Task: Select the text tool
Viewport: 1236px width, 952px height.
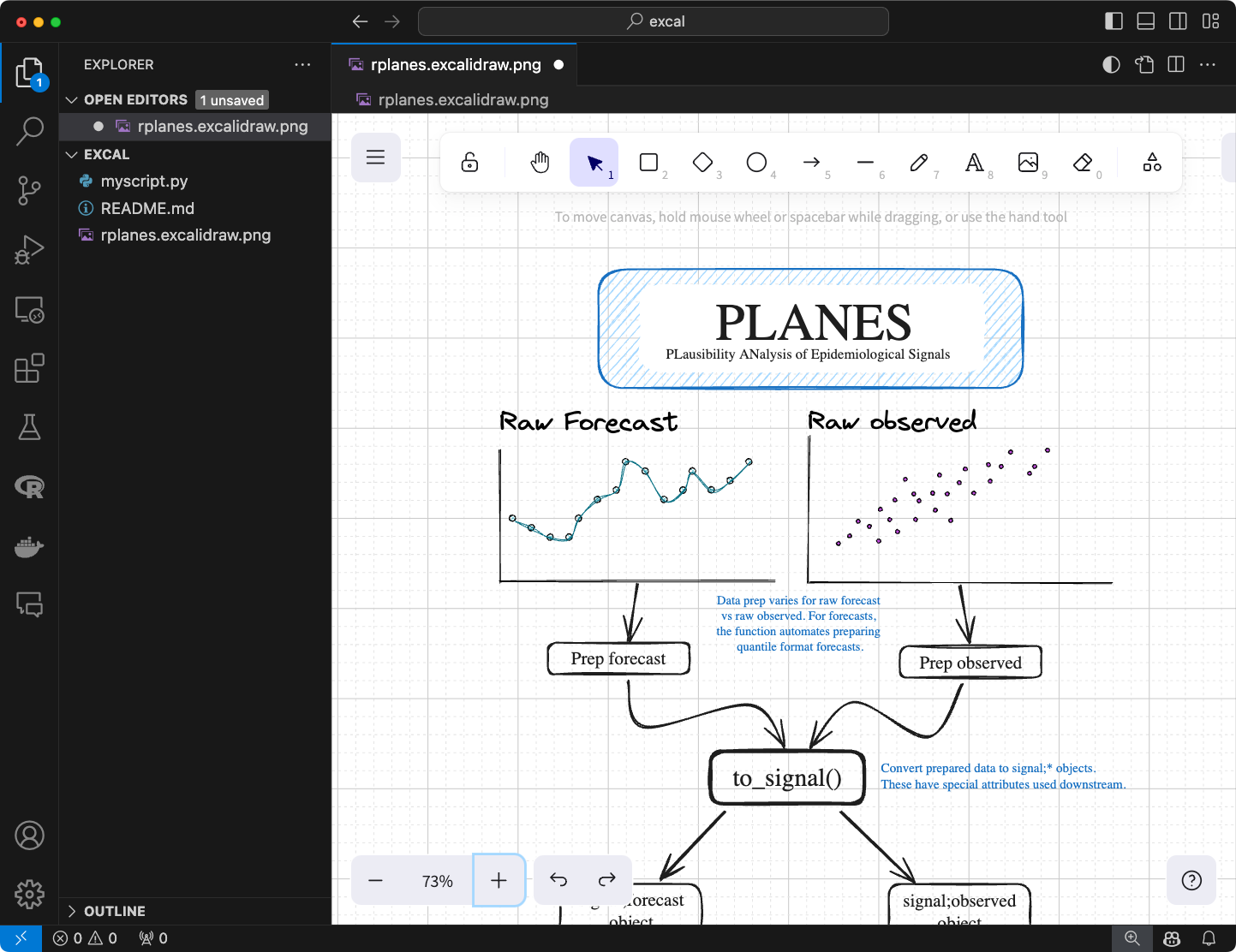Action: pos(975,162)
